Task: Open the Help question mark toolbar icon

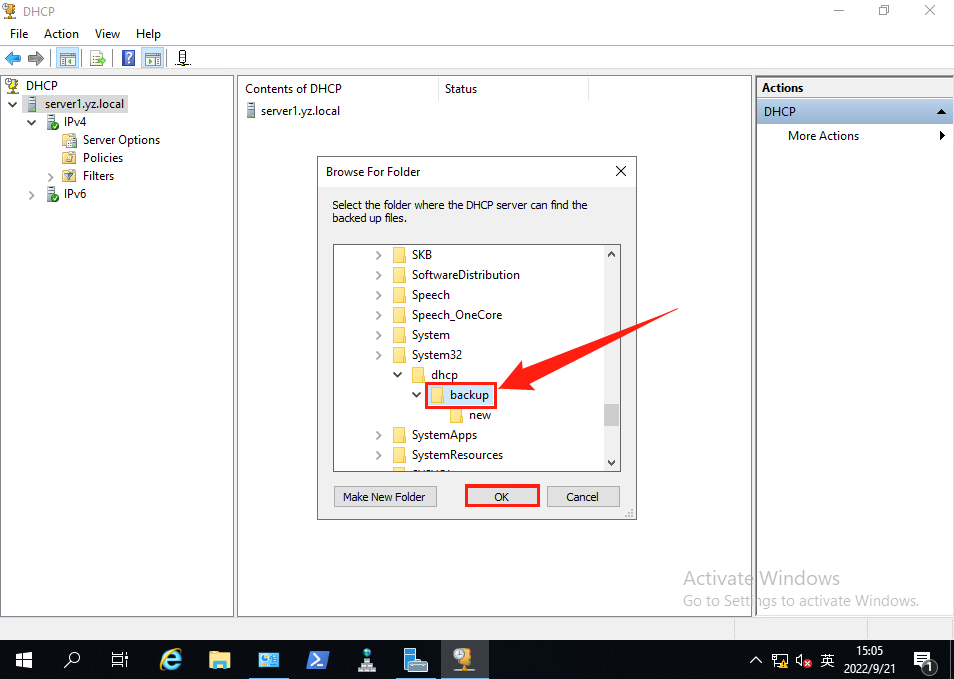Action: (128, 58)
